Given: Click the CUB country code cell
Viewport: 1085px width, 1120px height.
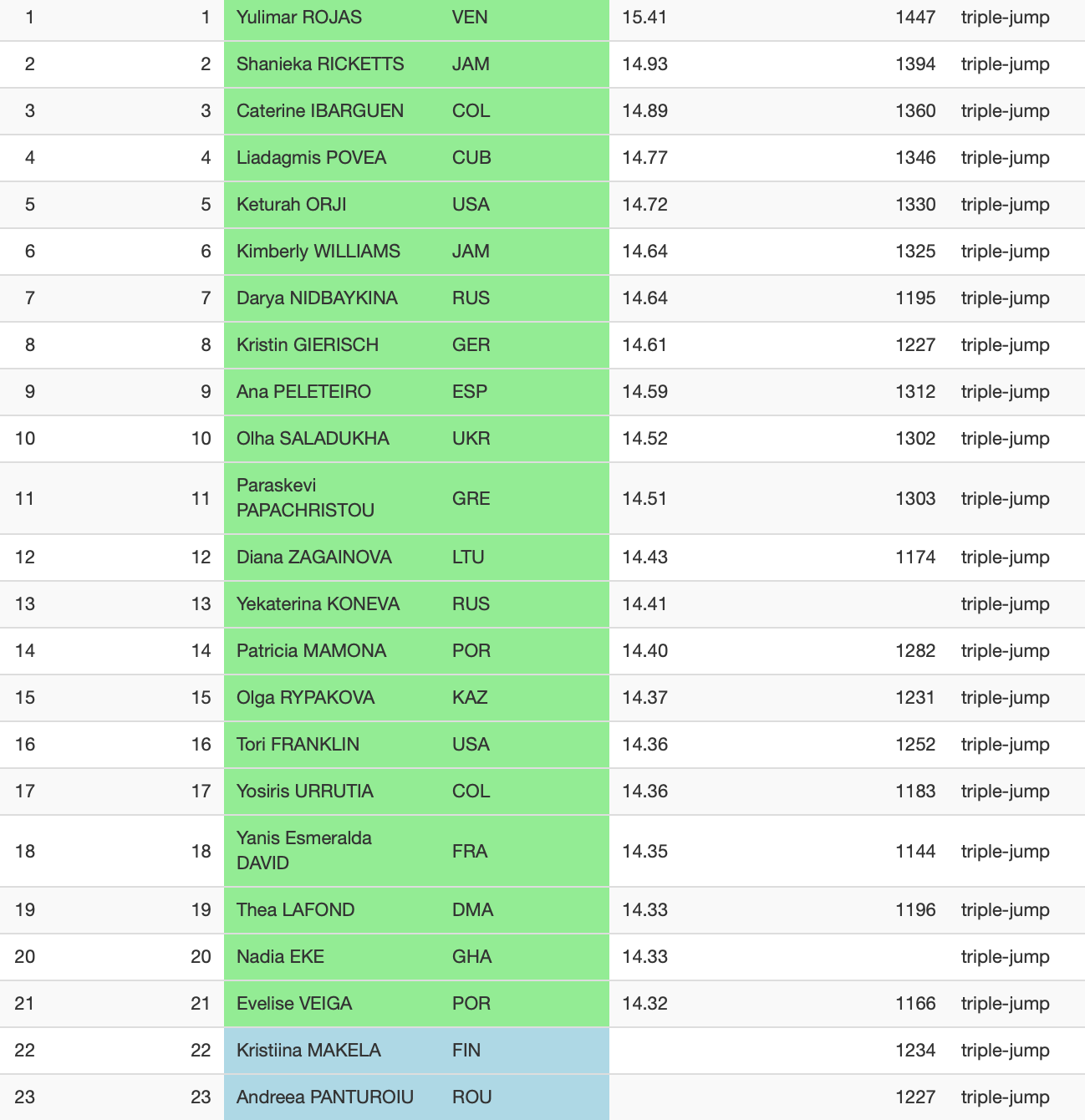Looking at the screenshot, I should (x=471, y=158).
